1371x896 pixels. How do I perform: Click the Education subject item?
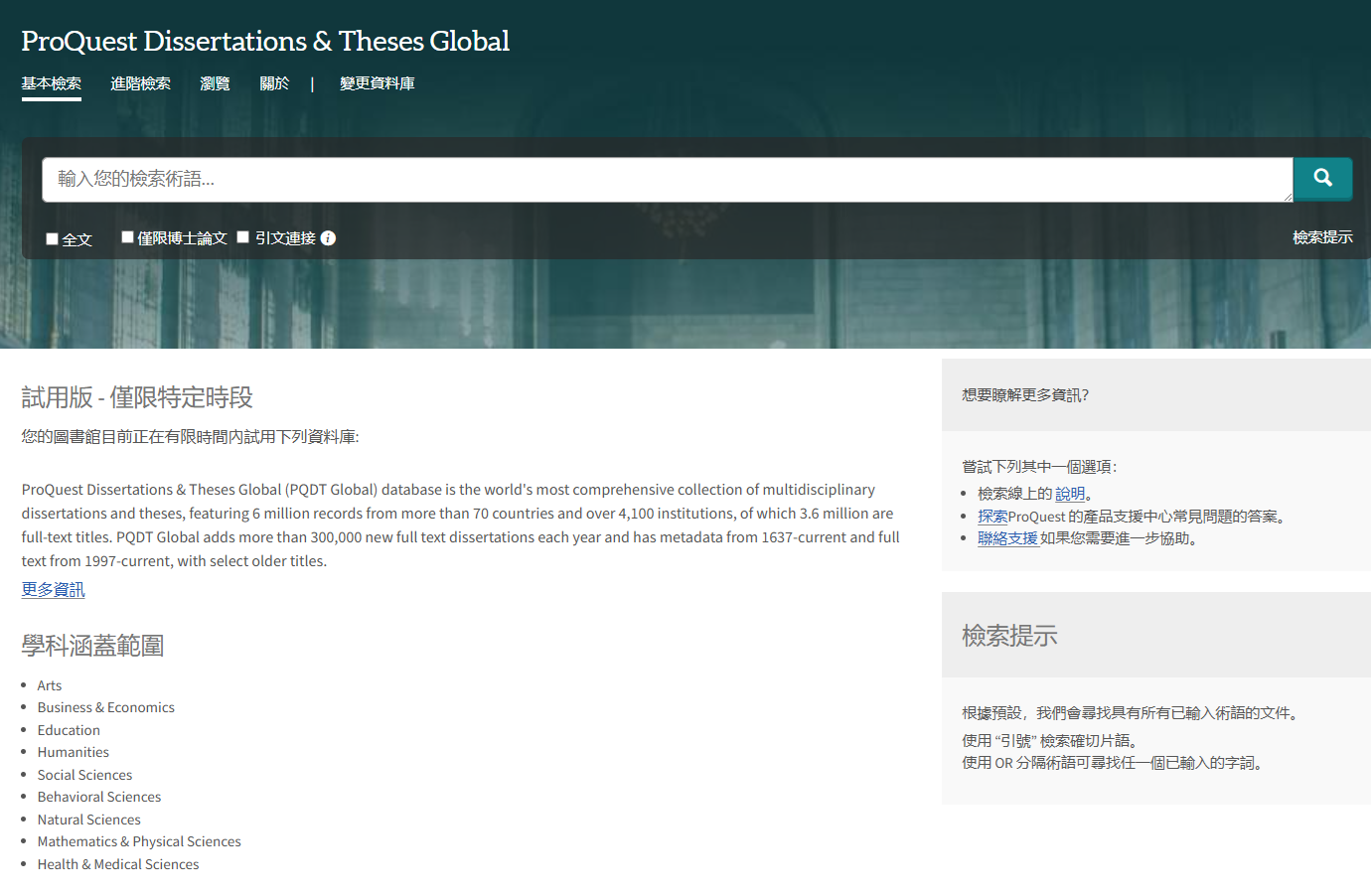click(x=69, y=730)
